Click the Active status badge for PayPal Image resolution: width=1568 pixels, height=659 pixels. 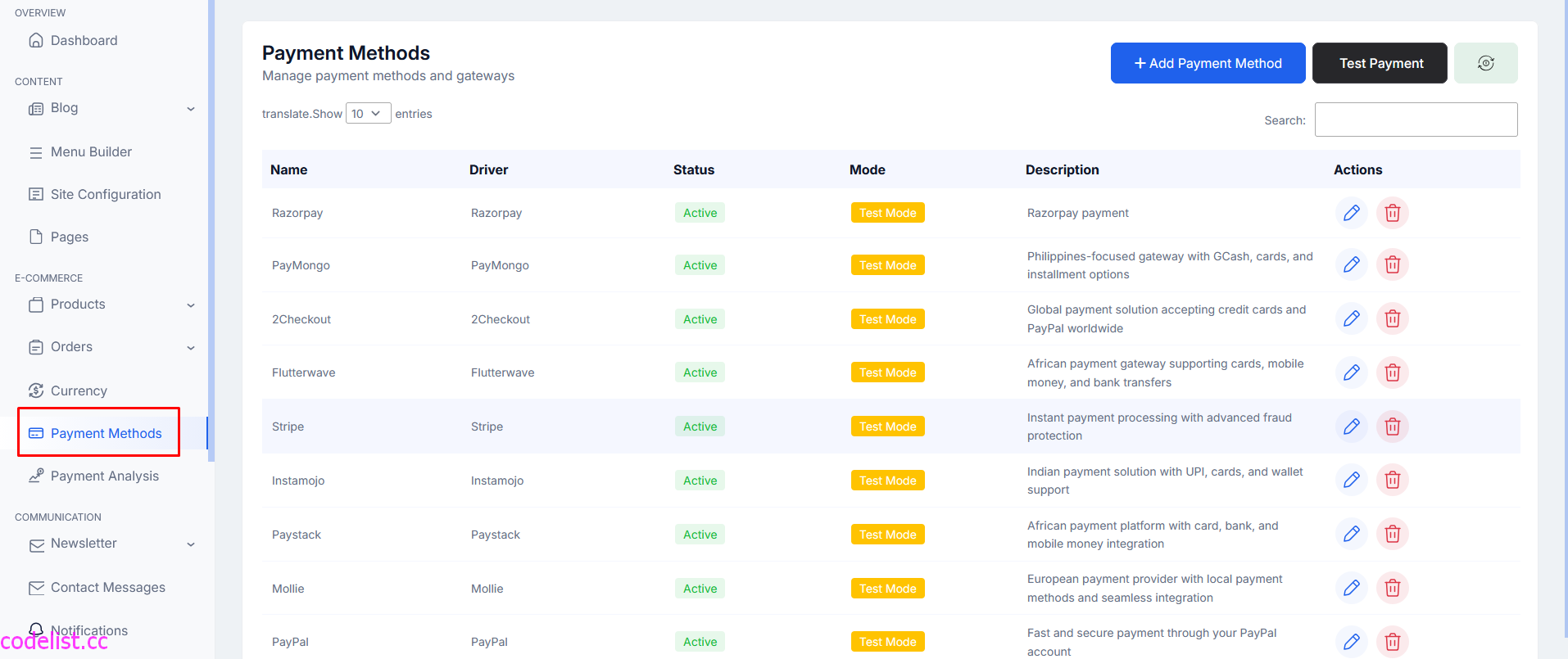[700, 642]
